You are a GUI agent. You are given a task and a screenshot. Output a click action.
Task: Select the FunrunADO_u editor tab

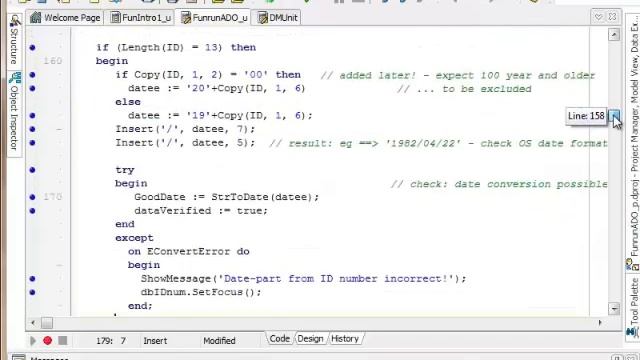click(215, 18)
